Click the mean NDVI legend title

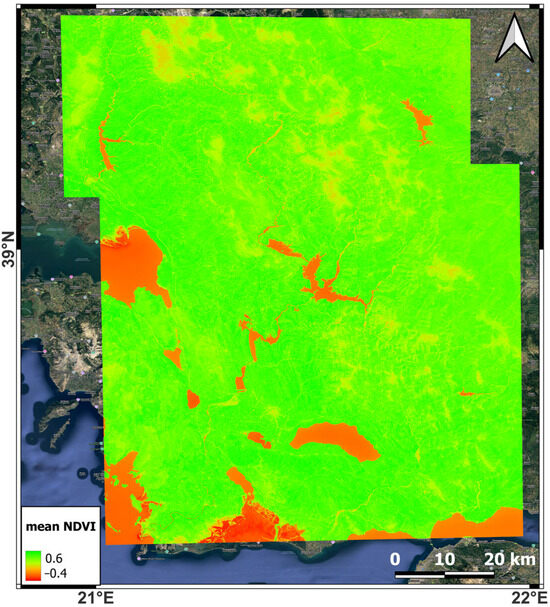tap(61, 526)
